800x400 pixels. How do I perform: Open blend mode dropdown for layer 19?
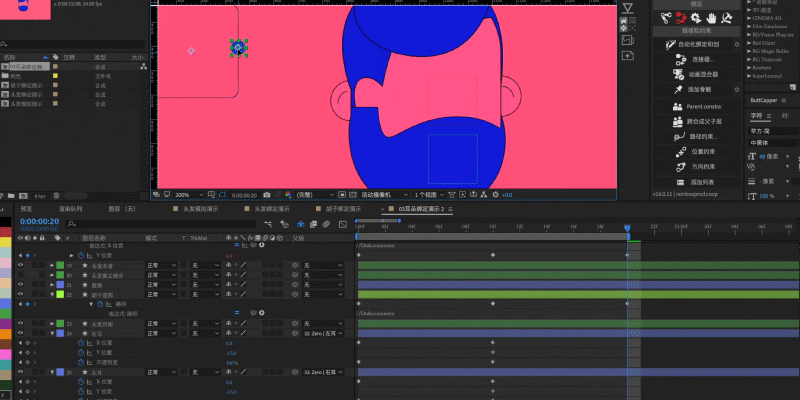click(161, 265)
